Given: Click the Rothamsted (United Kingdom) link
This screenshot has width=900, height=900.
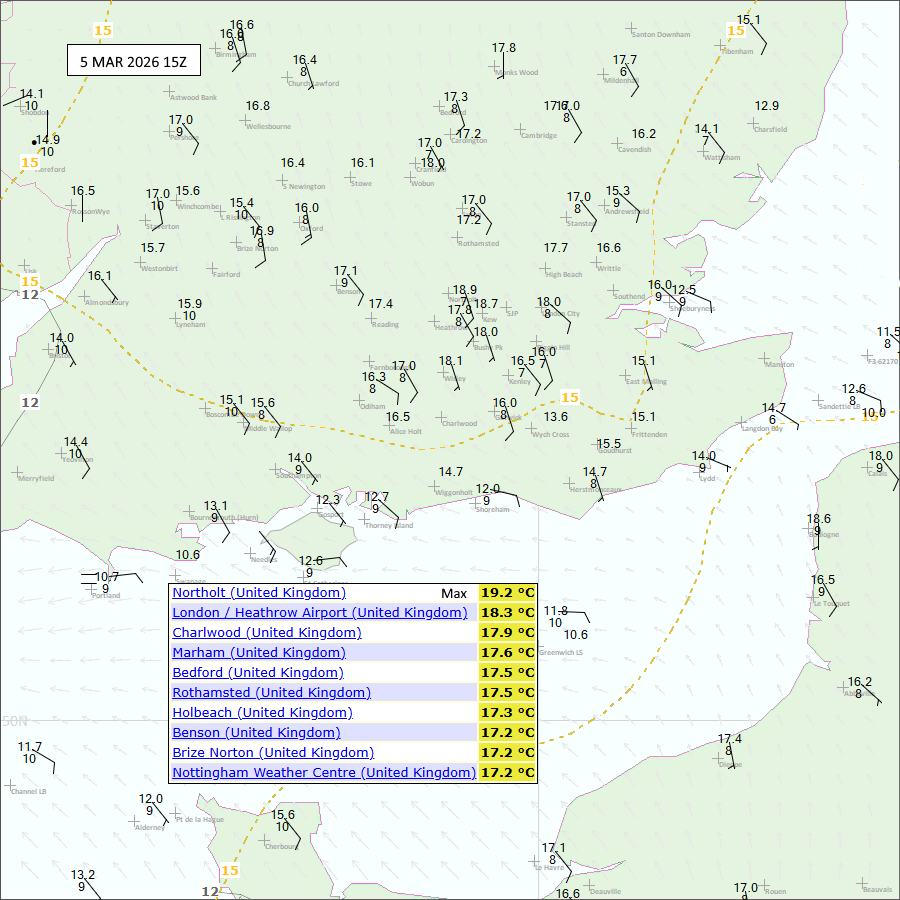Looking at the screenshot, I should click(271, 693).
